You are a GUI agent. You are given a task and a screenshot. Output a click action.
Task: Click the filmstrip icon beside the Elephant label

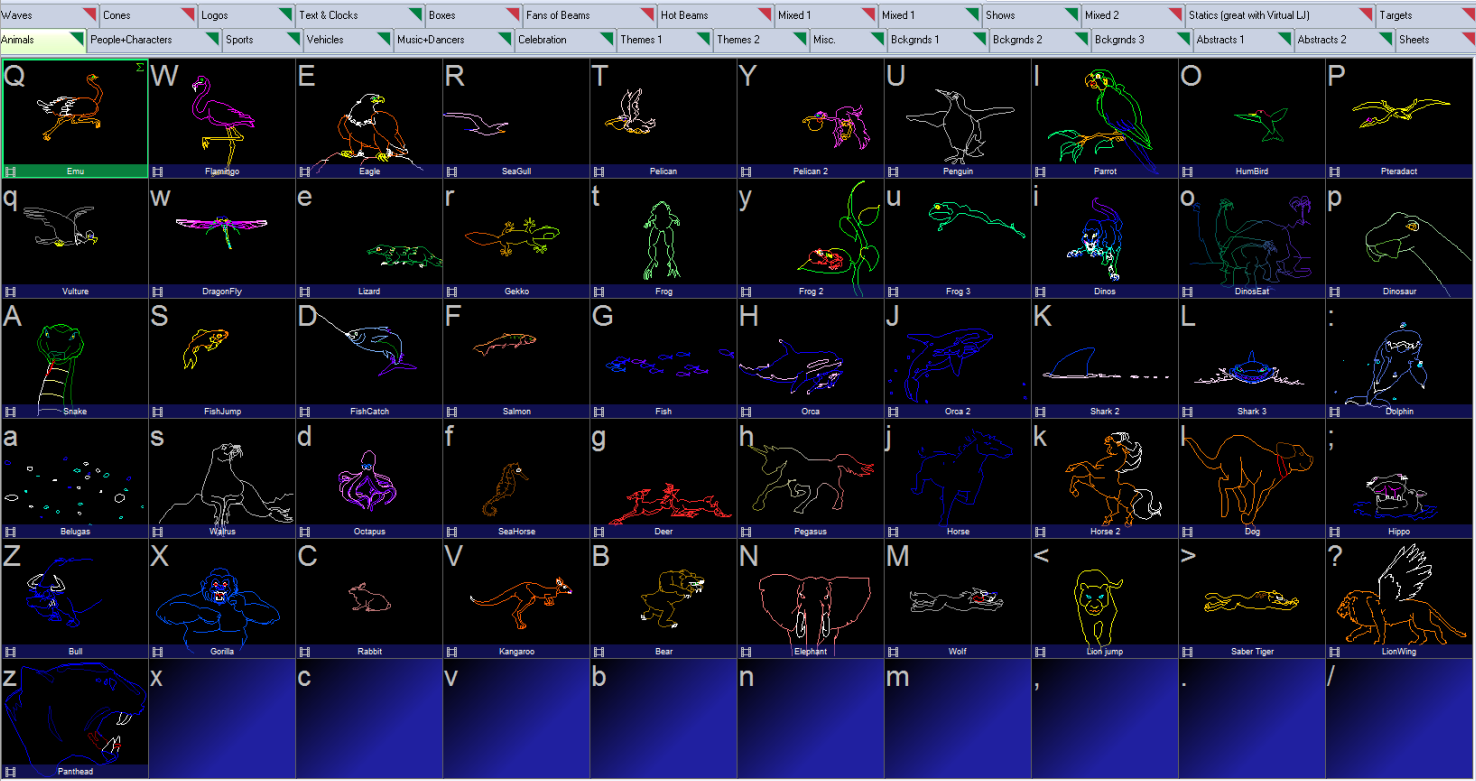[746, 651]
